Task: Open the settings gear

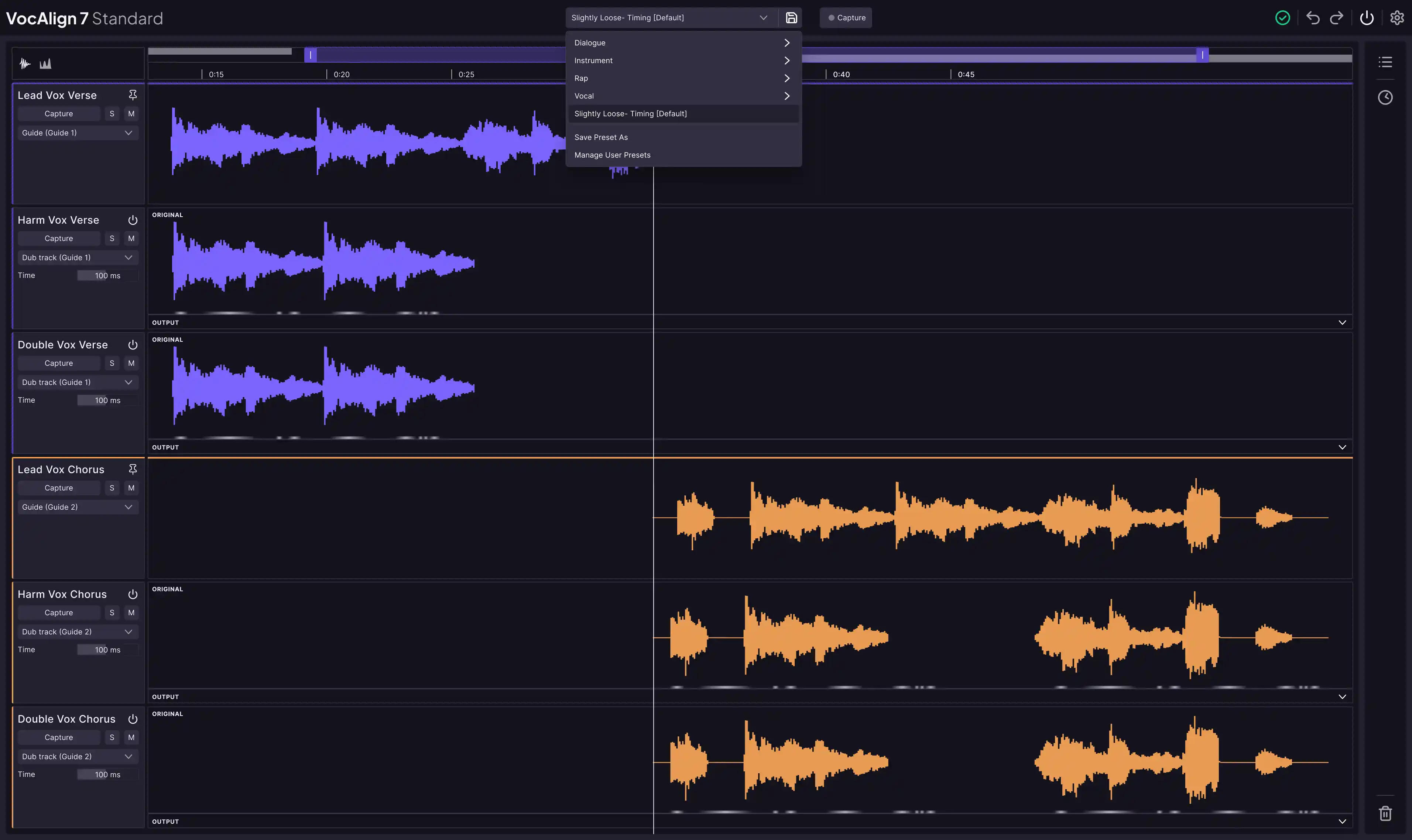Action: [1397, 18]
